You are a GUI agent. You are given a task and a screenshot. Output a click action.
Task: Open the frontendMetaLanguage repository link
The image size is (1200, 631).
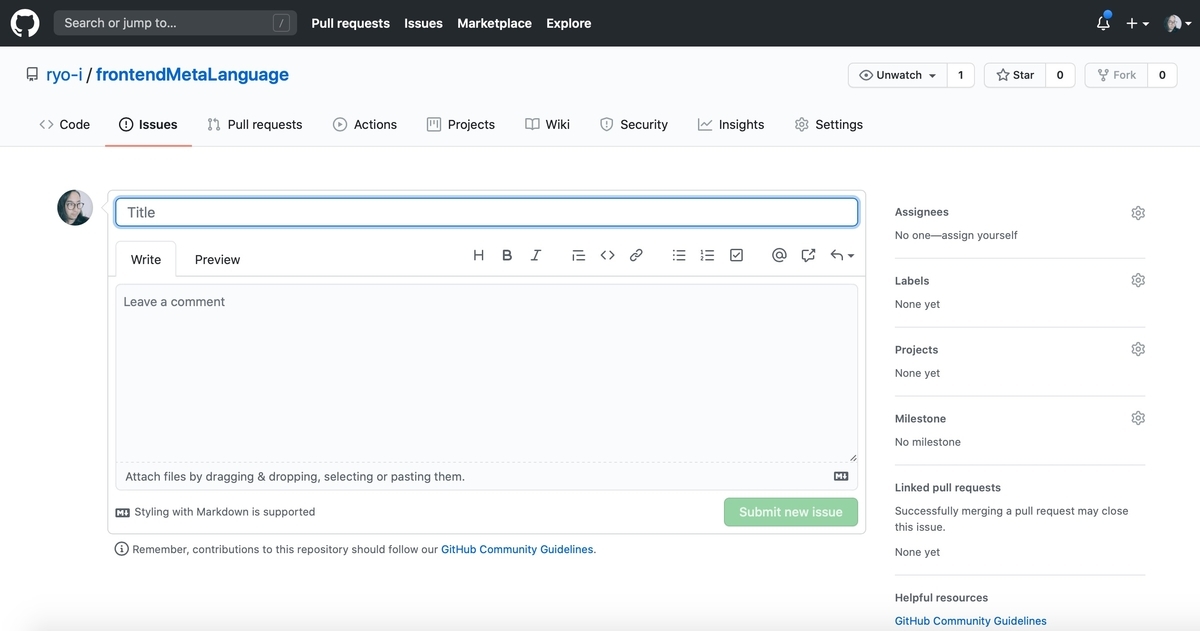click(192, 75)
